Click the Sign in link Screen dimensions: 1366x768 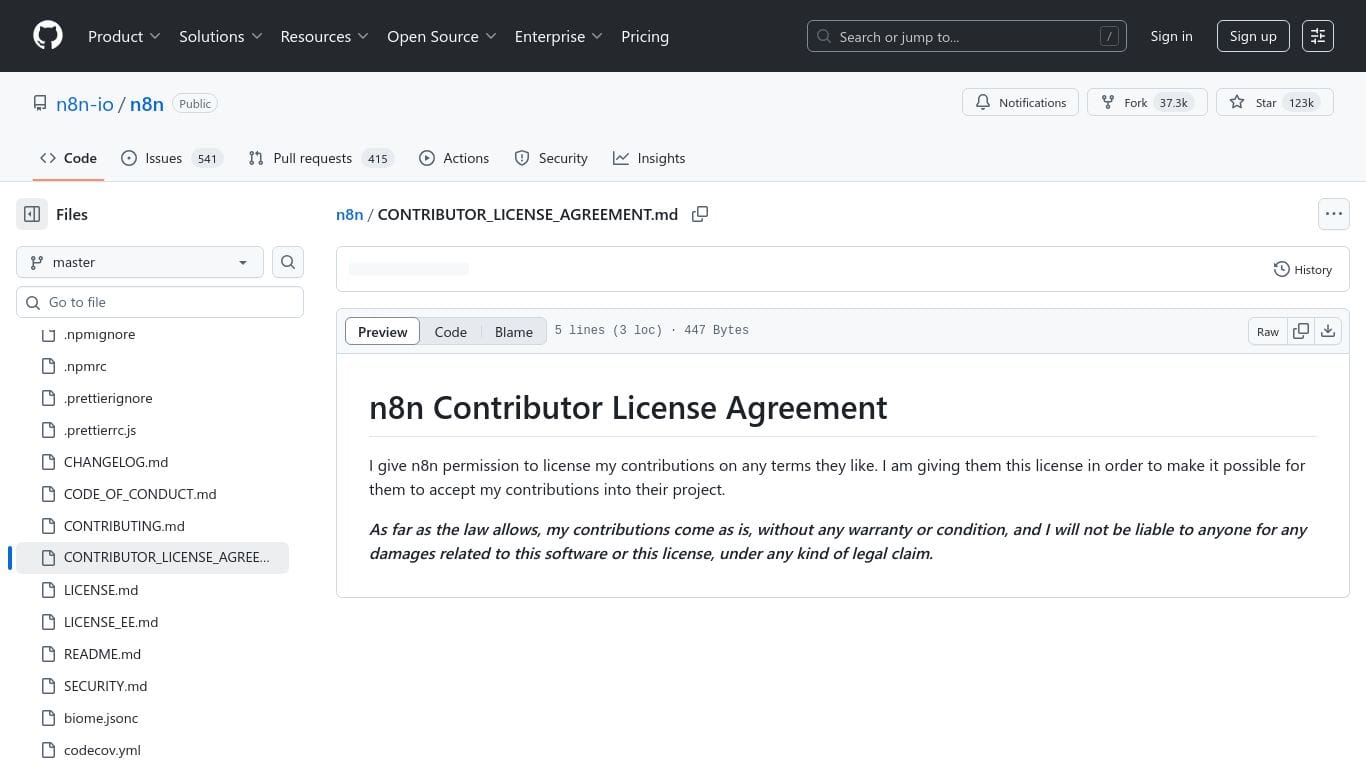1171,36
